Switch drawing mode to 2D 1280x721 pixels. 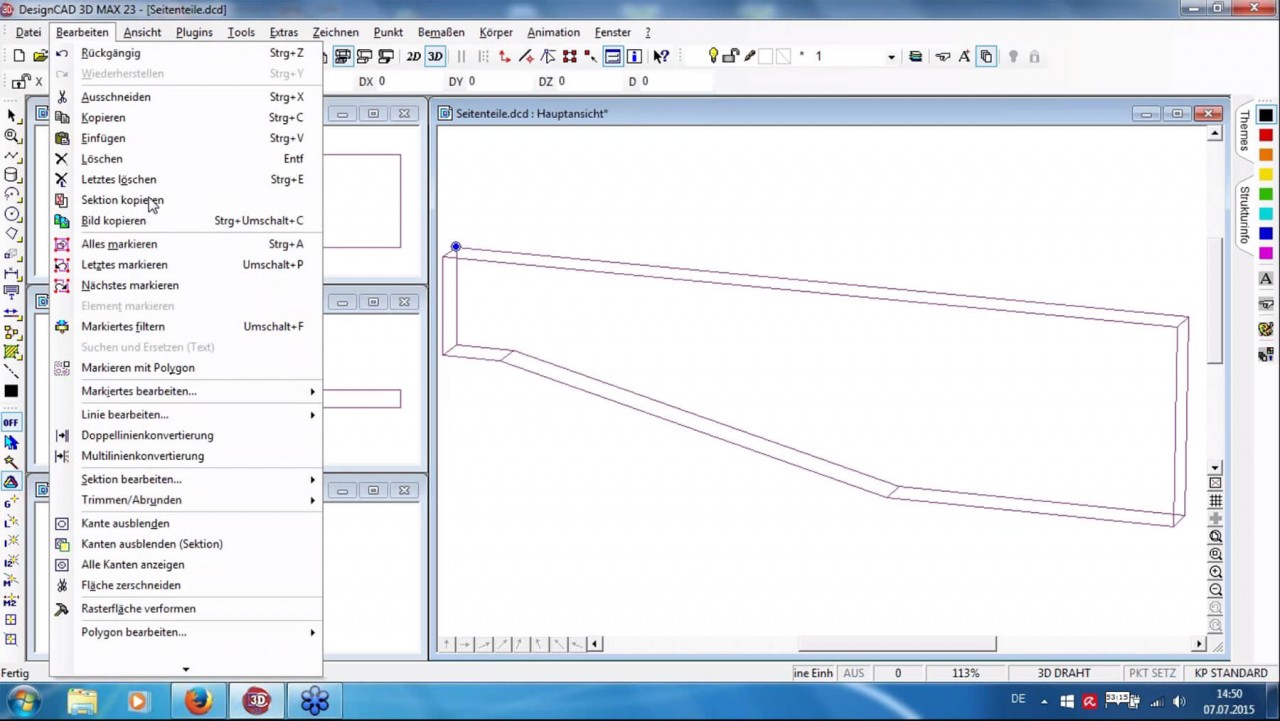413,56
